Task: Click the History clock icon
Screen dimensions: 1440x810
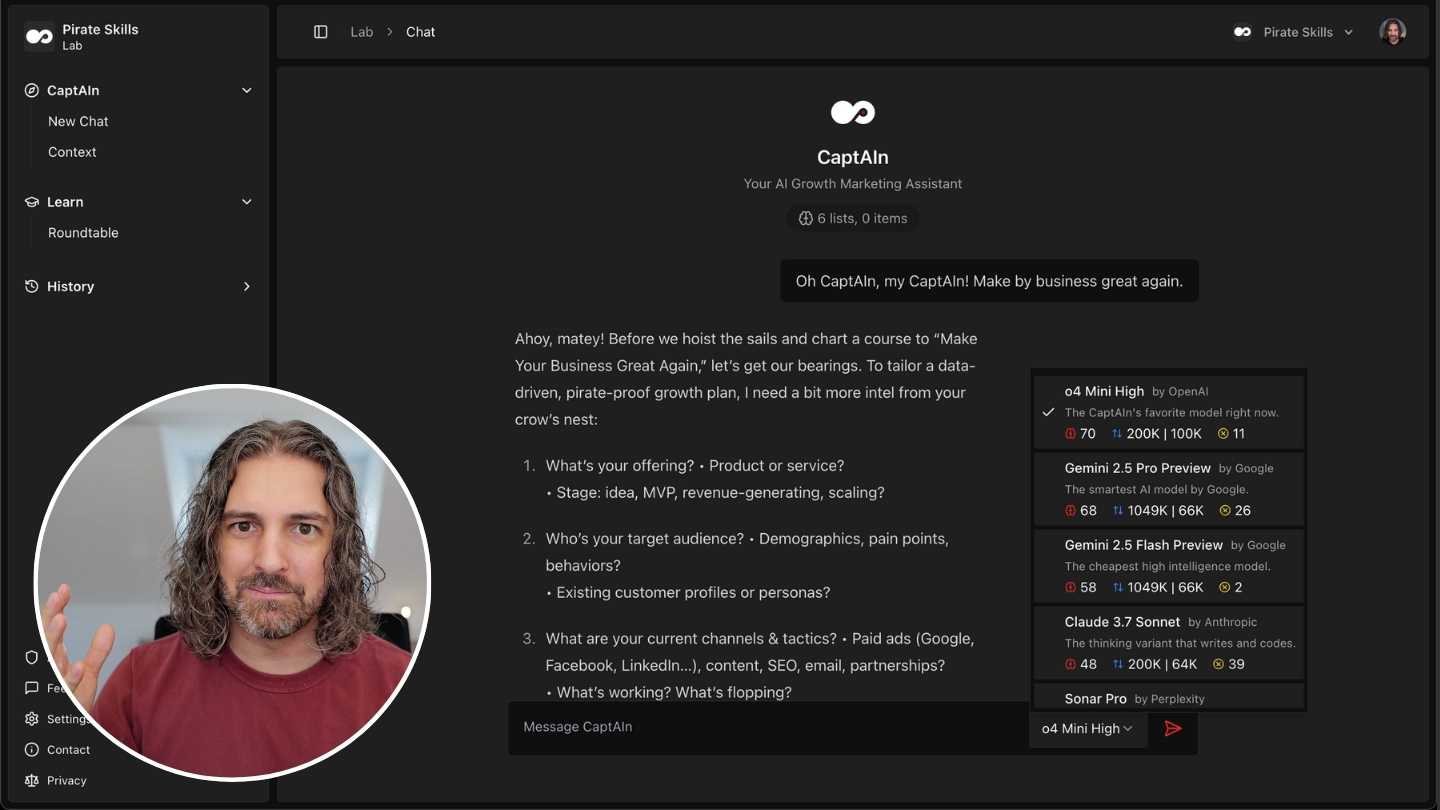Action: 32,286
